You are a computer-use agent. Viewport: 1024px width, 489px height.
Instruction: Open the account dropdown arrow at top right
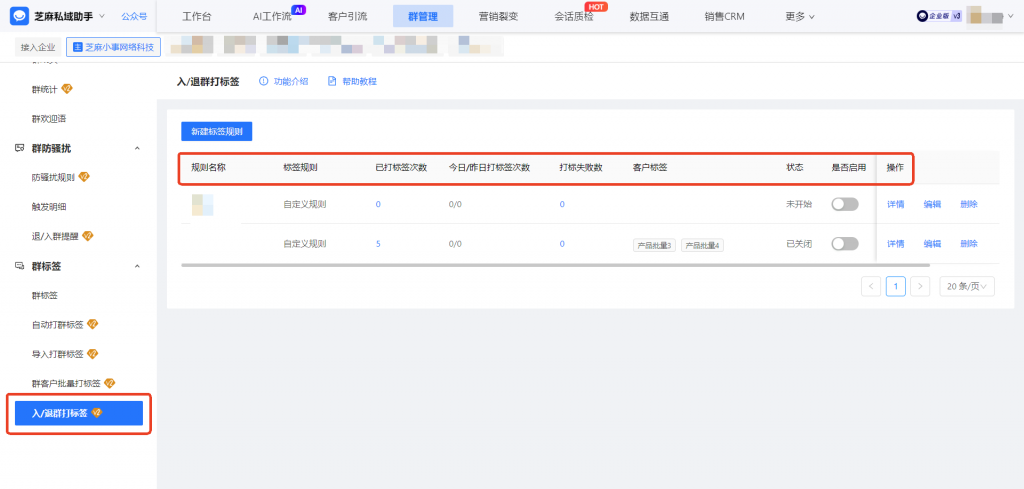click(x=1012, y=16)
